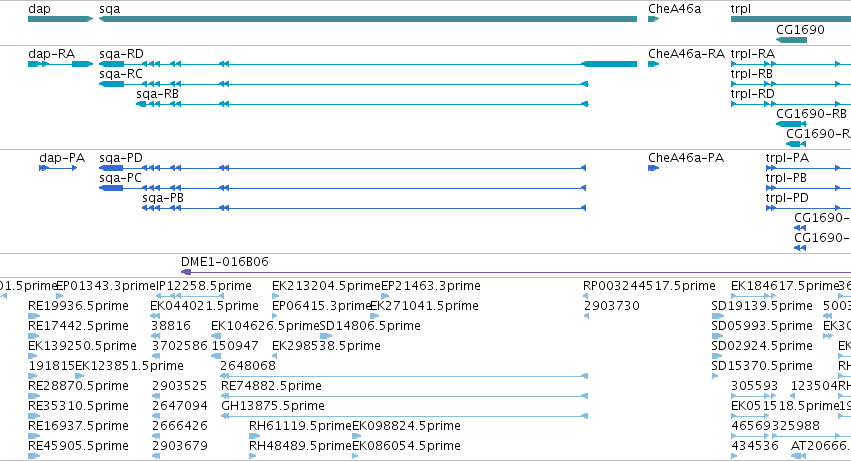Click EST EK139250.5prime
The image size is (851, 461).
[82, 346]
